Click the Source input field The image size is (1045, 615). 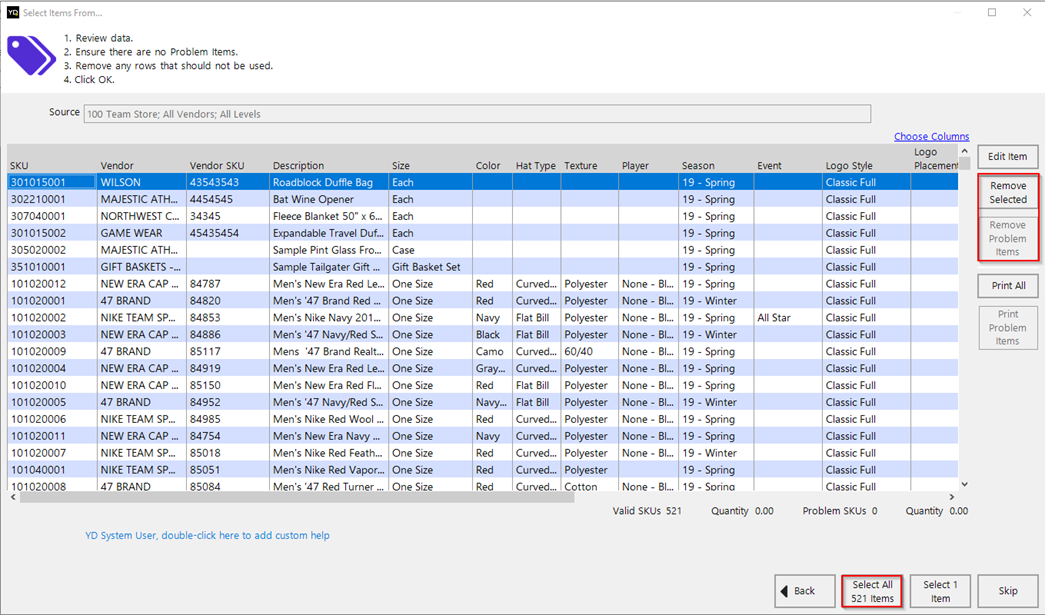click(x=477, y=114)
